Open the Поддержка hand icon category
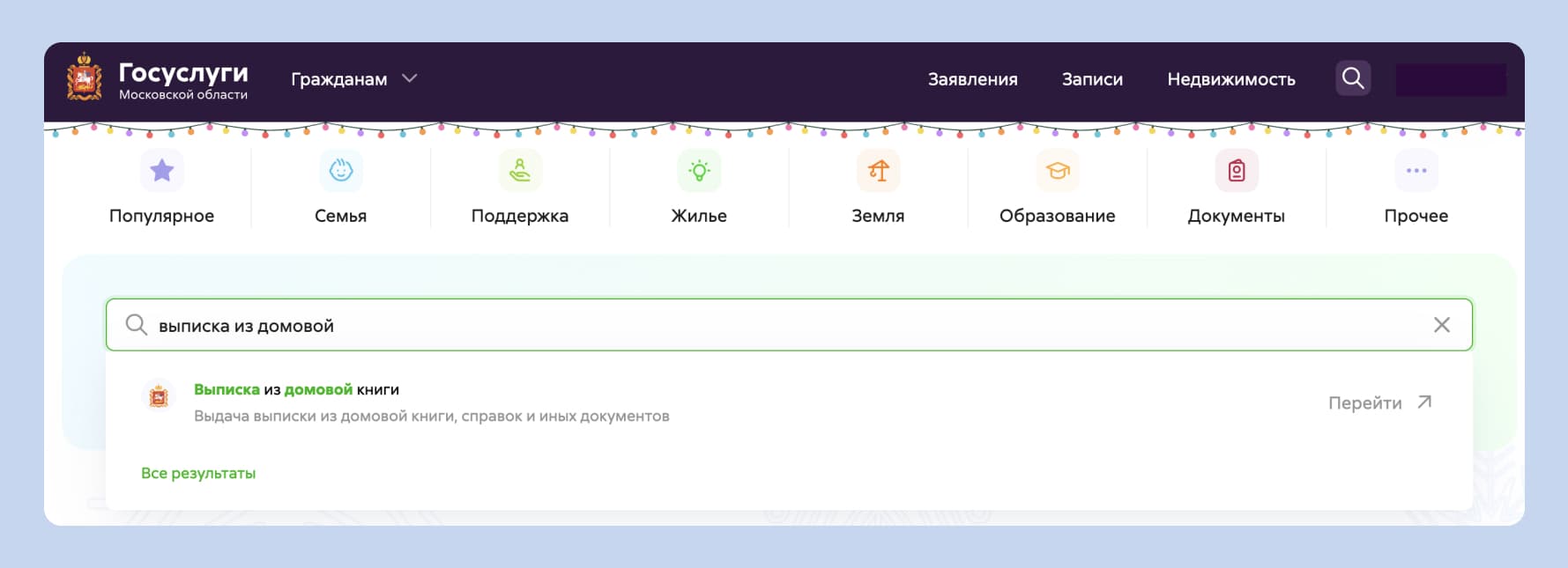 [520, 171]
